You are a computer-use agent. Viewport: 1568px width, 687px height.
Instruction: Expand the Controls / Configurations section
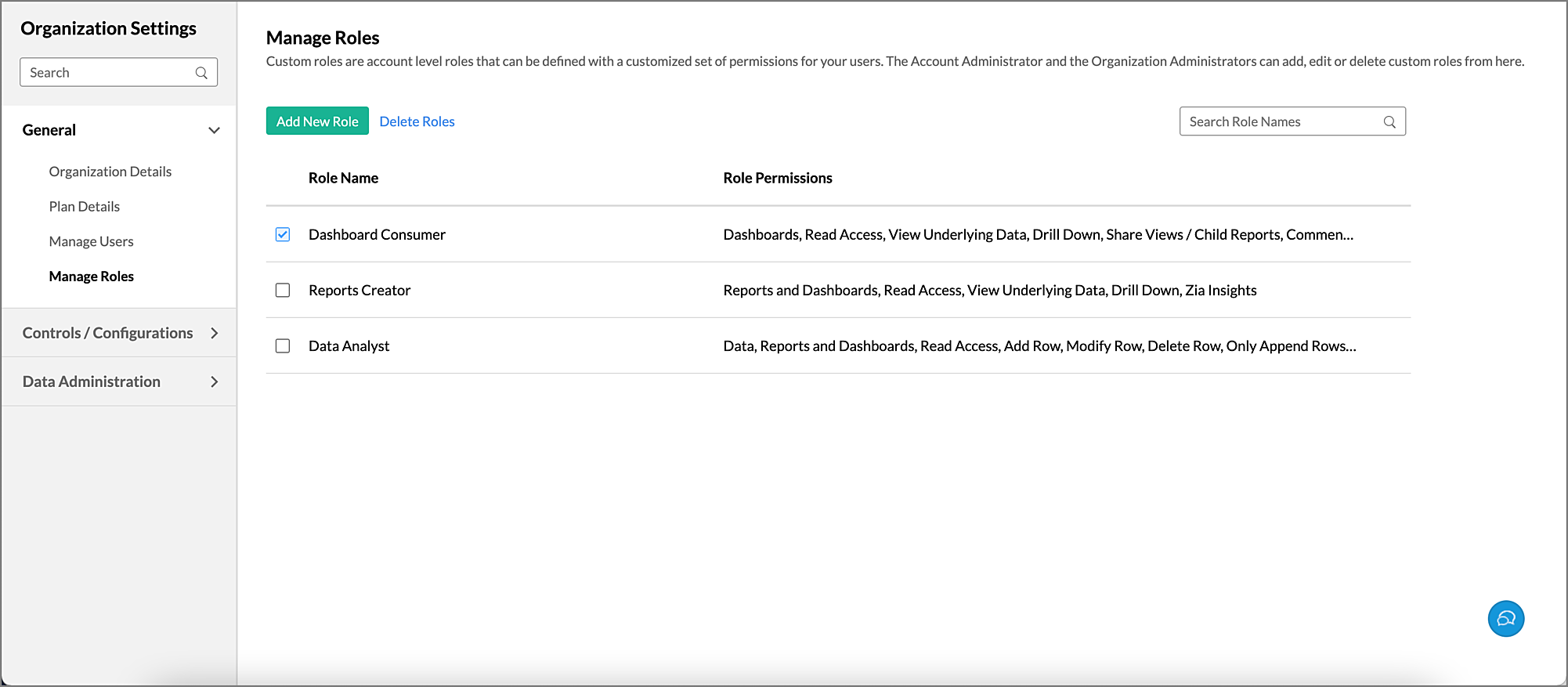point(214,333)
